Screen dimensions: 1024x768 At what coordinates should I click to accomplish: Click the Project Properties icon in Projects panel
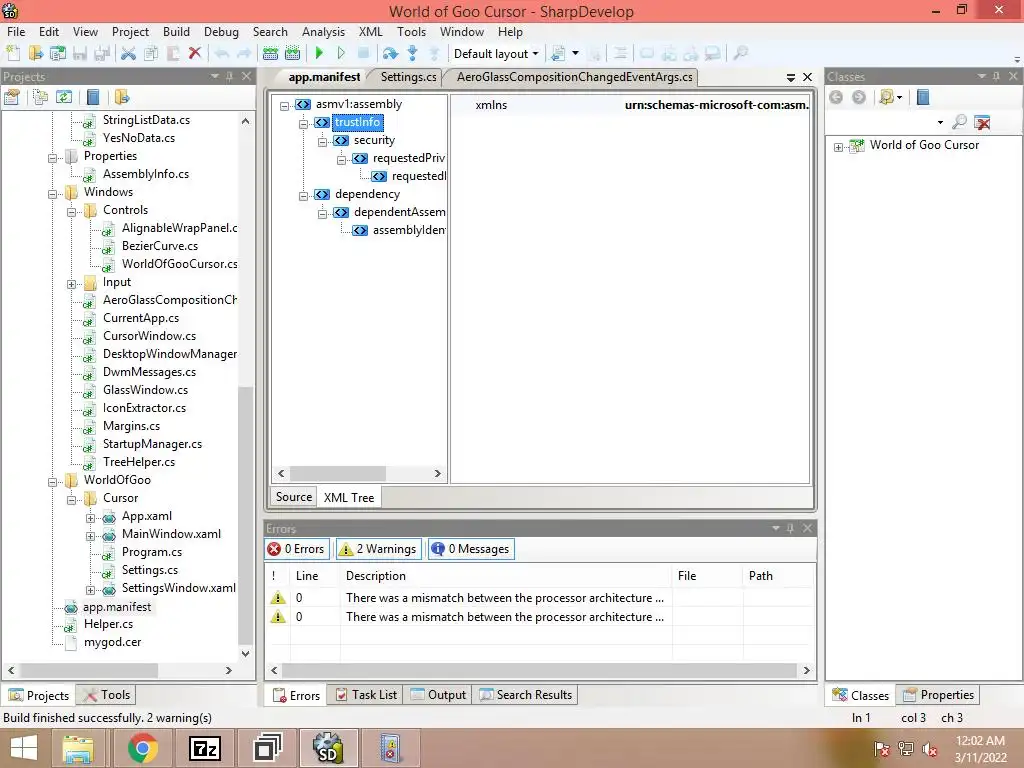coord(12,98)
